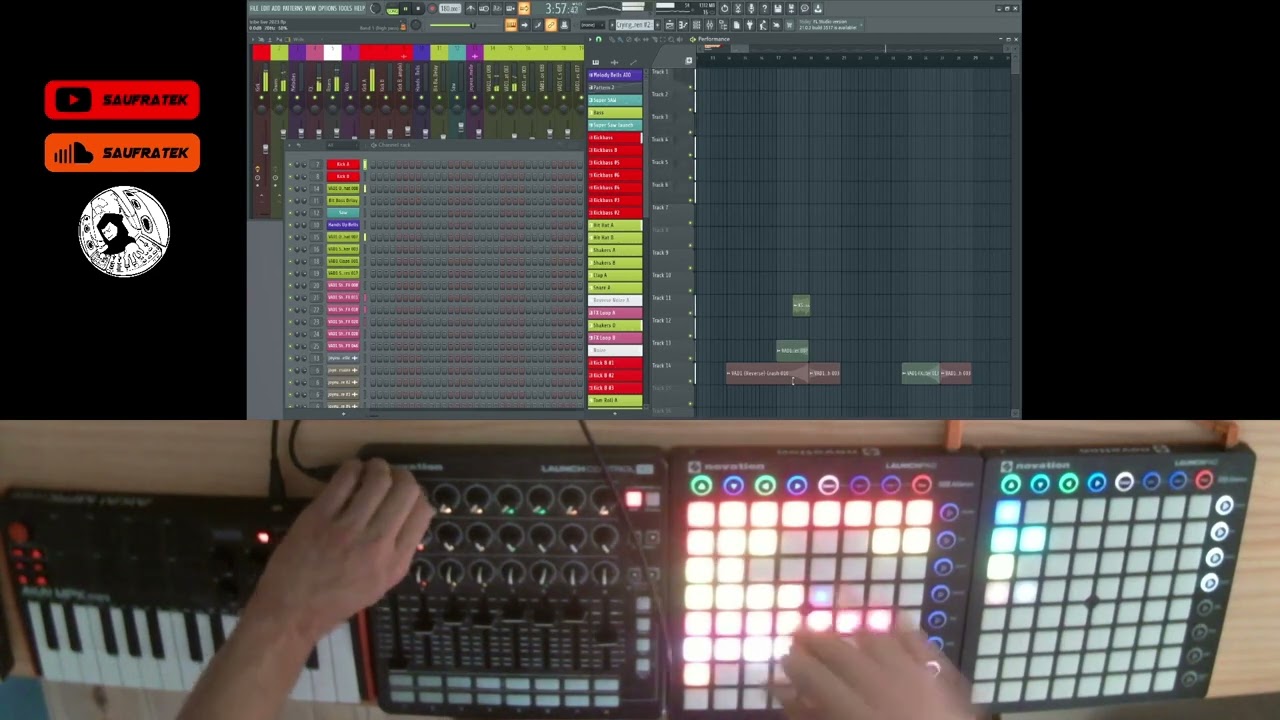The height and width of the screenshot is (720, 1280).
Task: Open the playlist options arrow beside Performance
Action: [x=590, y=39]
